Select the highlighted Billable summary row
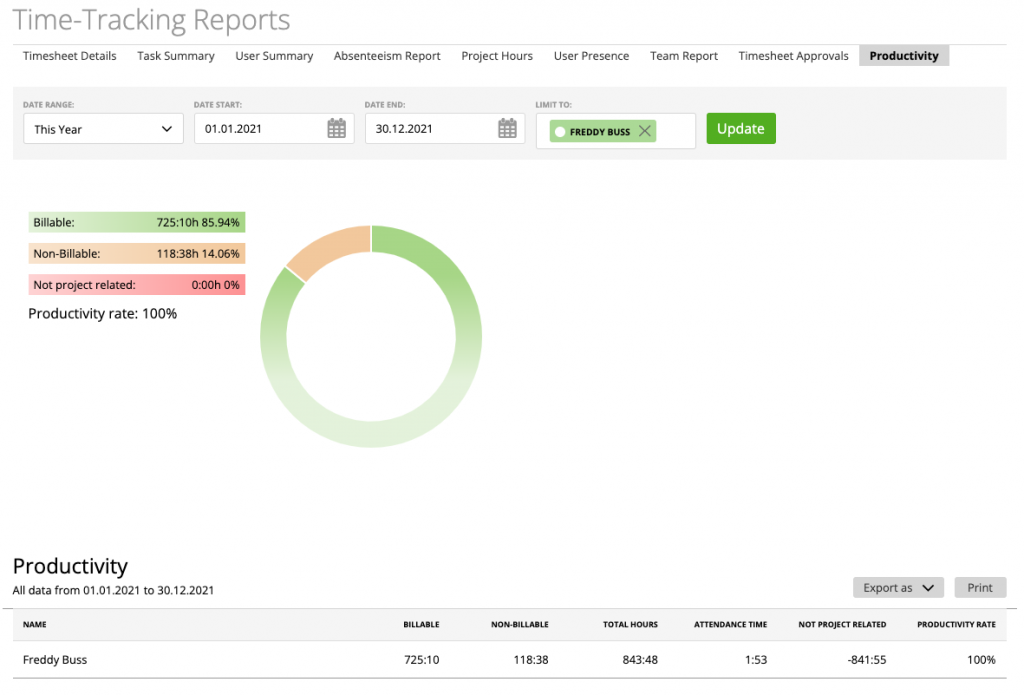 [136, 221]
